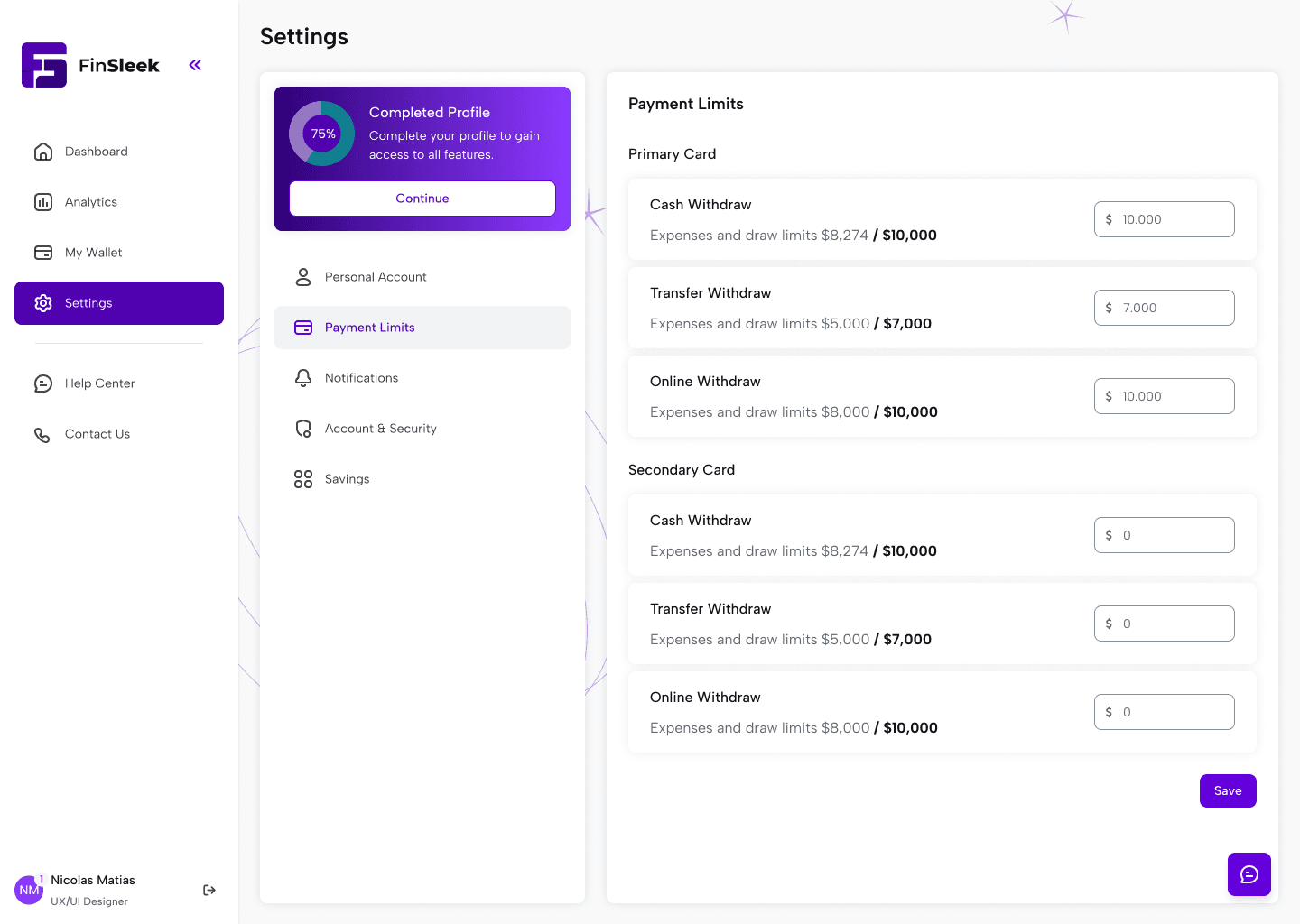This screenshot has height=924, width=1300.
Task: Save the payment limit changes
Action: (1228, 791)
